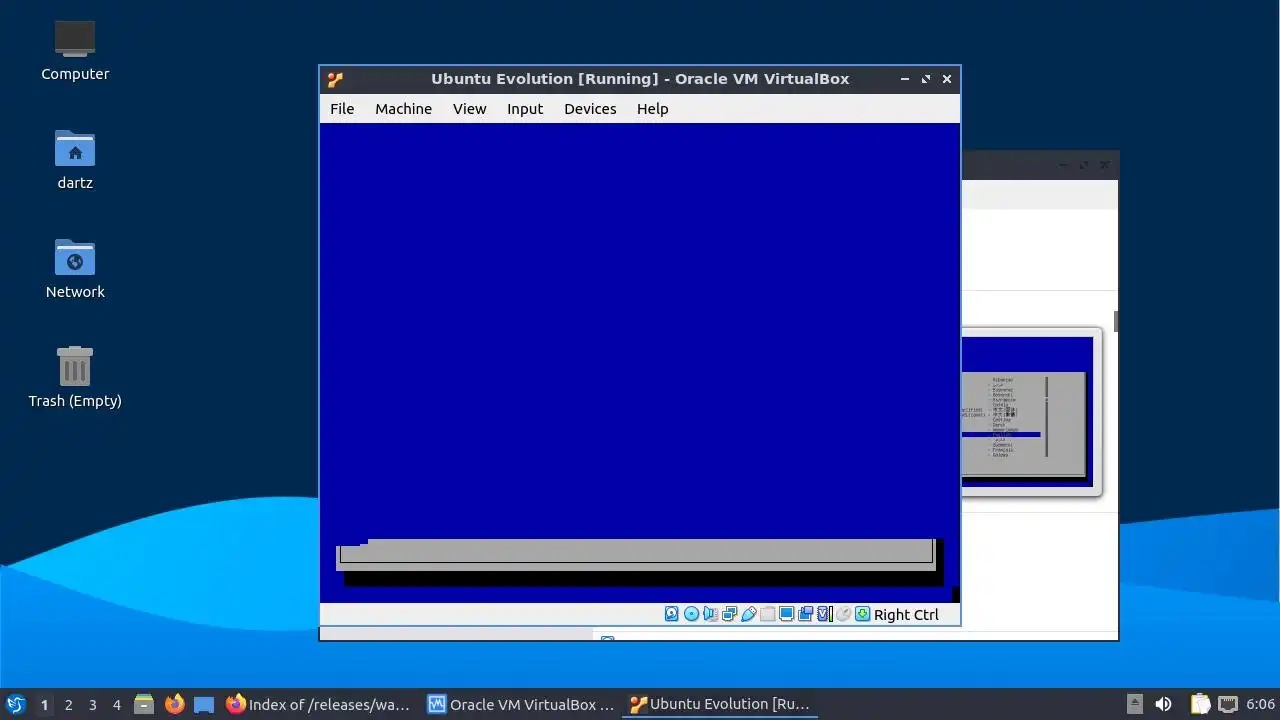Open the File menu in VirtualBox VM window
This screenshot has height=720, width=1280.
click(342, 109)
